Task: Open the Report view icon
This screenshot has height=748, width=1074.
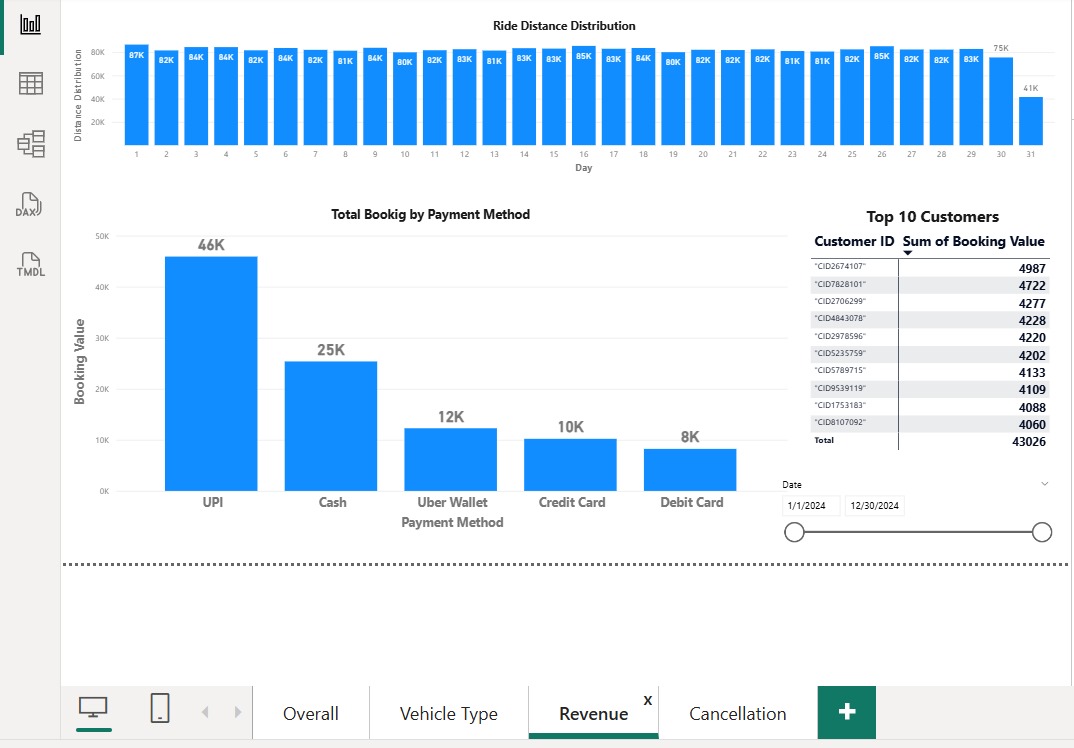Action: point(30,24)
